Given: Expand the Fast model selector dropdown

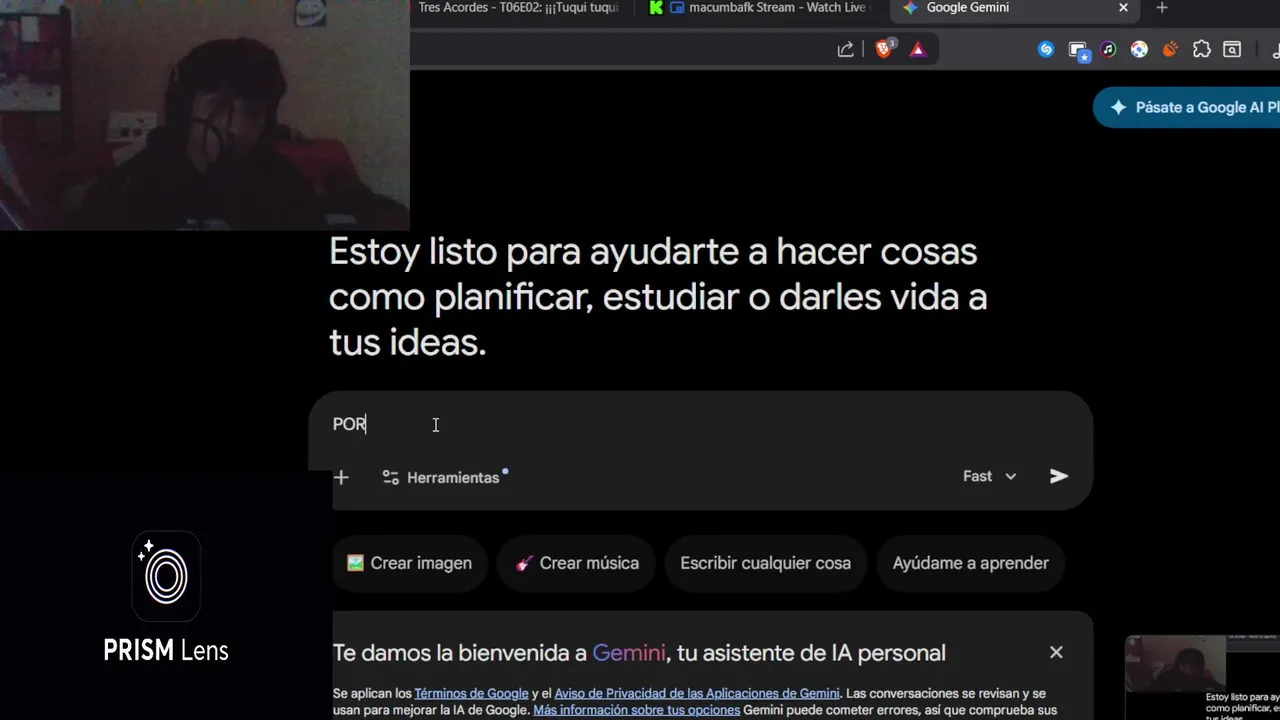Looking at the screenshot, I should [990, 476].
